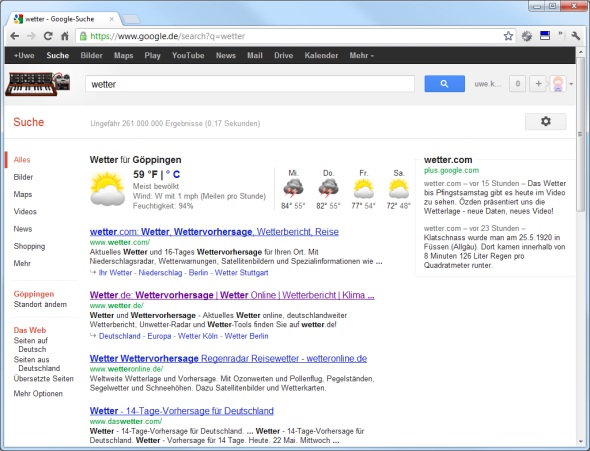The image size is (590, 451).
Task: Open plus.google.com link under wetter.com
Action: pos(451,170)
